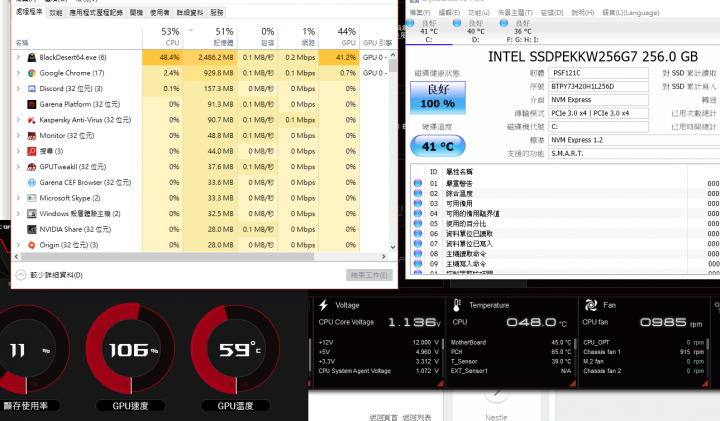Switch to the 效能 tab in Task Manager
Image resolution: width=720 pixels, height=421 pixels.
[x=56, y=12]
